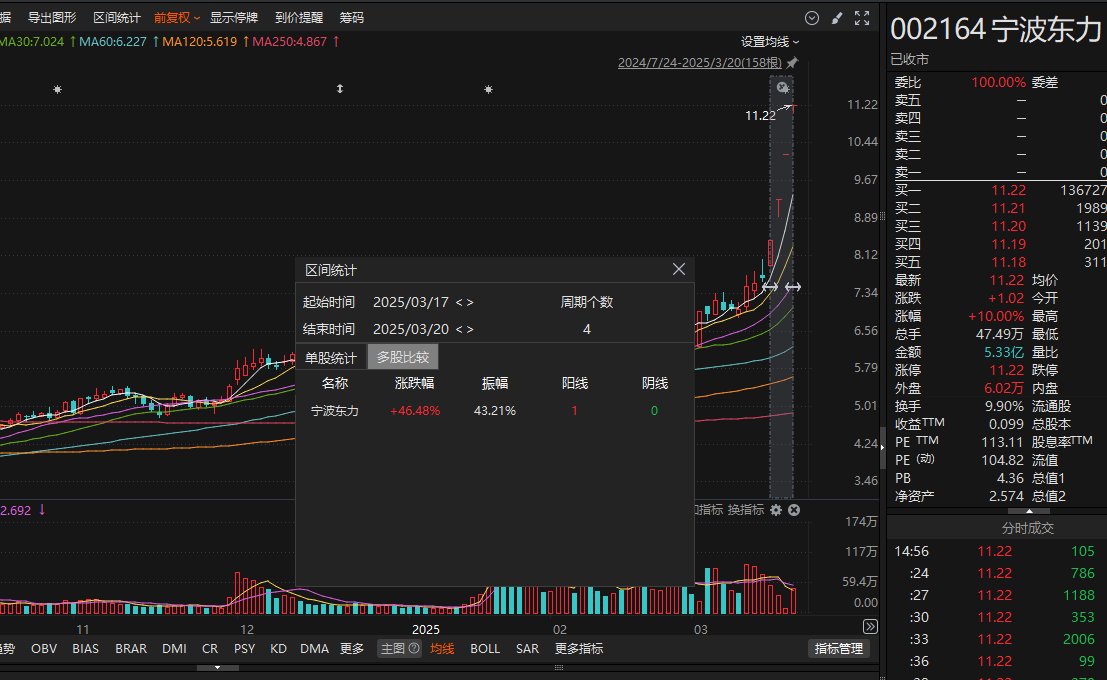The height and width of the screenshot is (680, 1107).
Task: Click the fullscreen expand arrows icon
Action: [862, 18]
